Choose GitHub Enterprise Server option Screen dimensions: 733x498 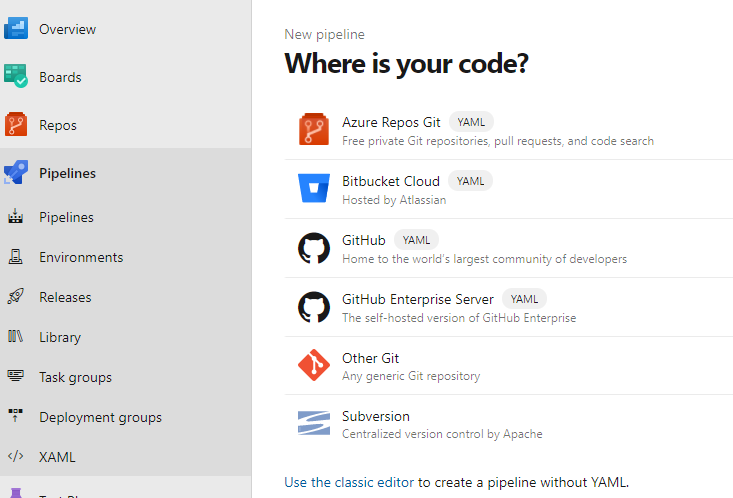pos(418,299)
